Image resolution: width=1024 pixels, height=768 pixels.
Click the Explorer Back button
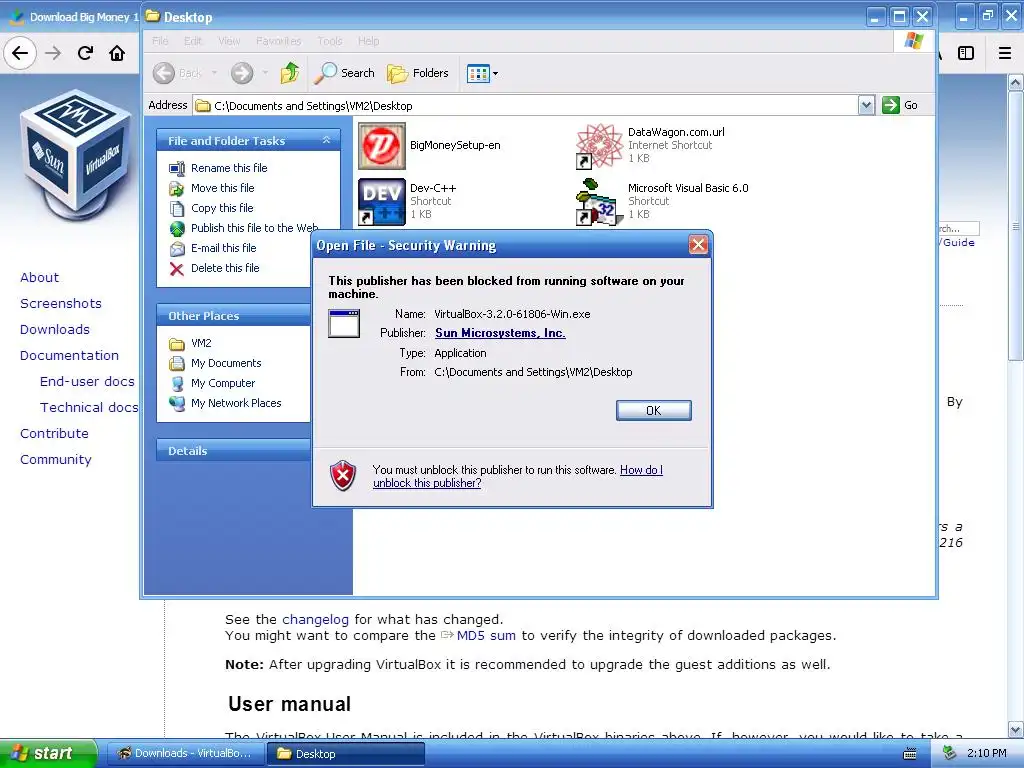click(178, 73)
